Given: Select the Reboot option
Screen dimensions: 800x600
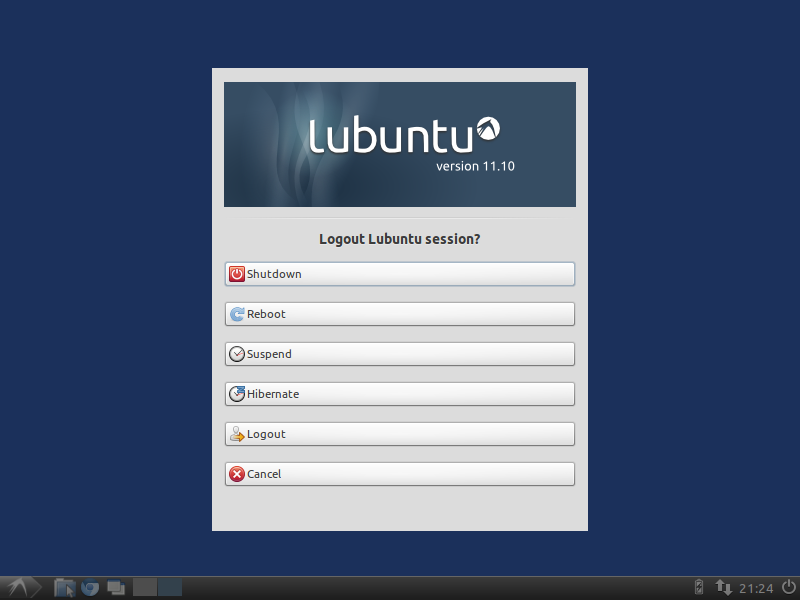Looking at the screenshot, I should point(400,314).
